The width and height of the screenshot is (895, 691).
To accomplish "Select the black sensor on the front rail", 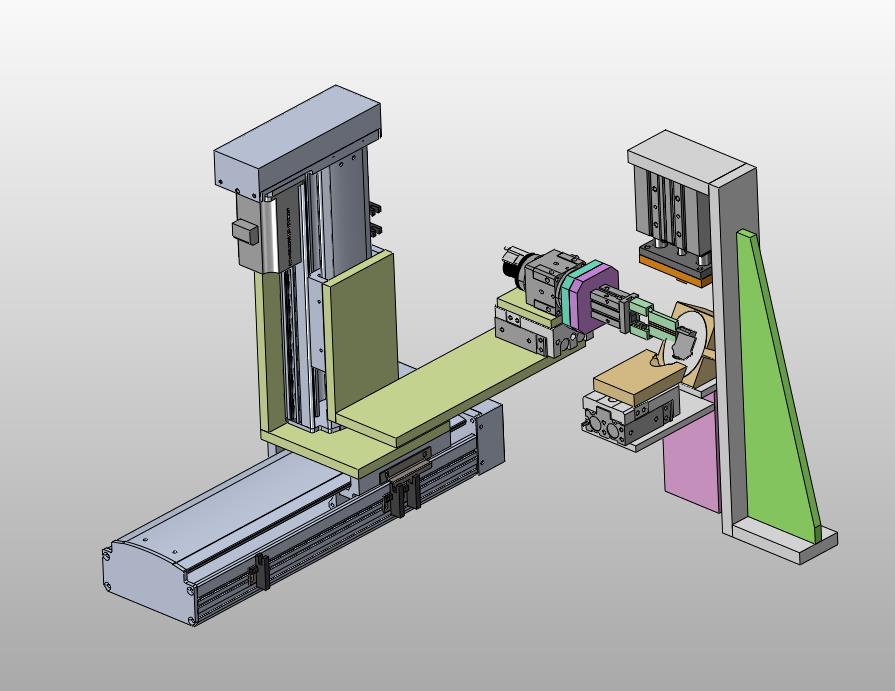I will (262, 571).
